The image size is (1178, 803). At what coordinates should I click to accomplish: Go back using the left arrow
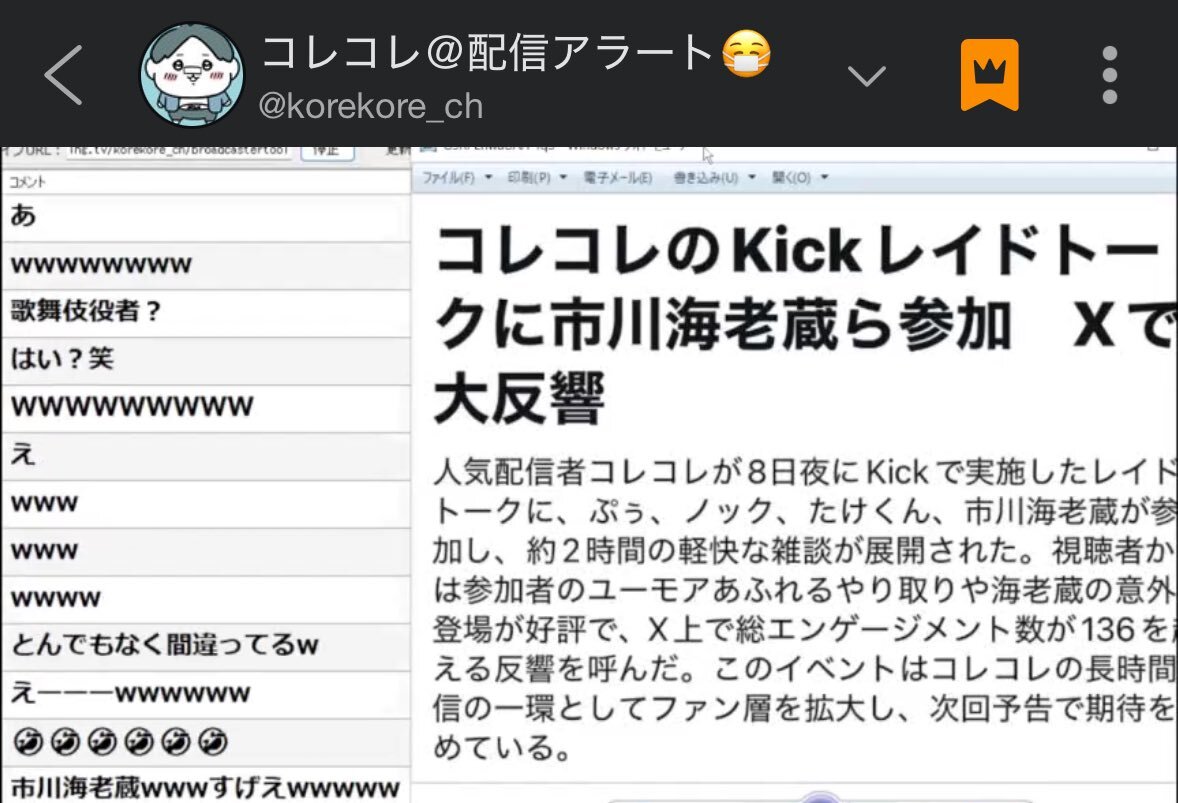tap(63, 74)
